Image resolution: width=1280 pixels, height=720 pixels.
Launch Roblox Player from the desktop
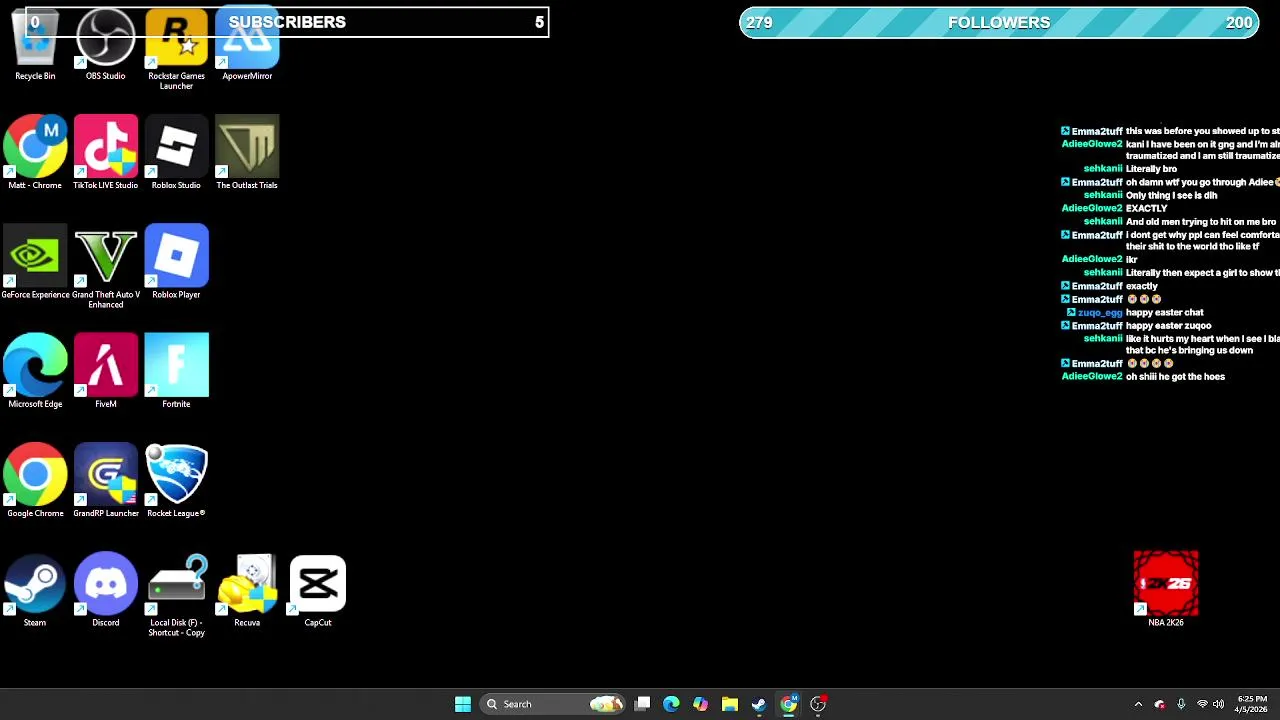(176, 262)
